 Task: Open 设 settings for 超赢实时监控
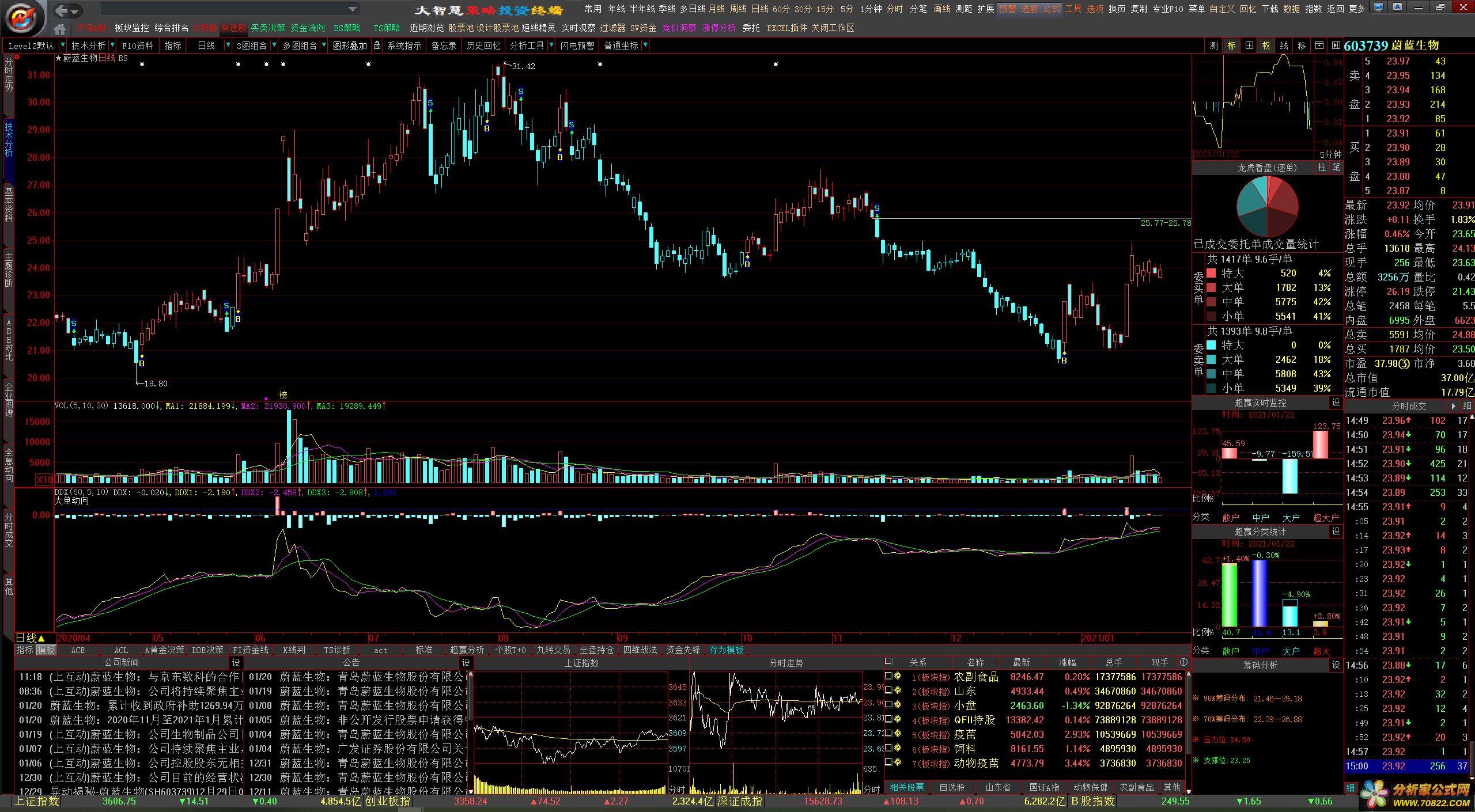pyautogui.click(x=1336, y=403)
